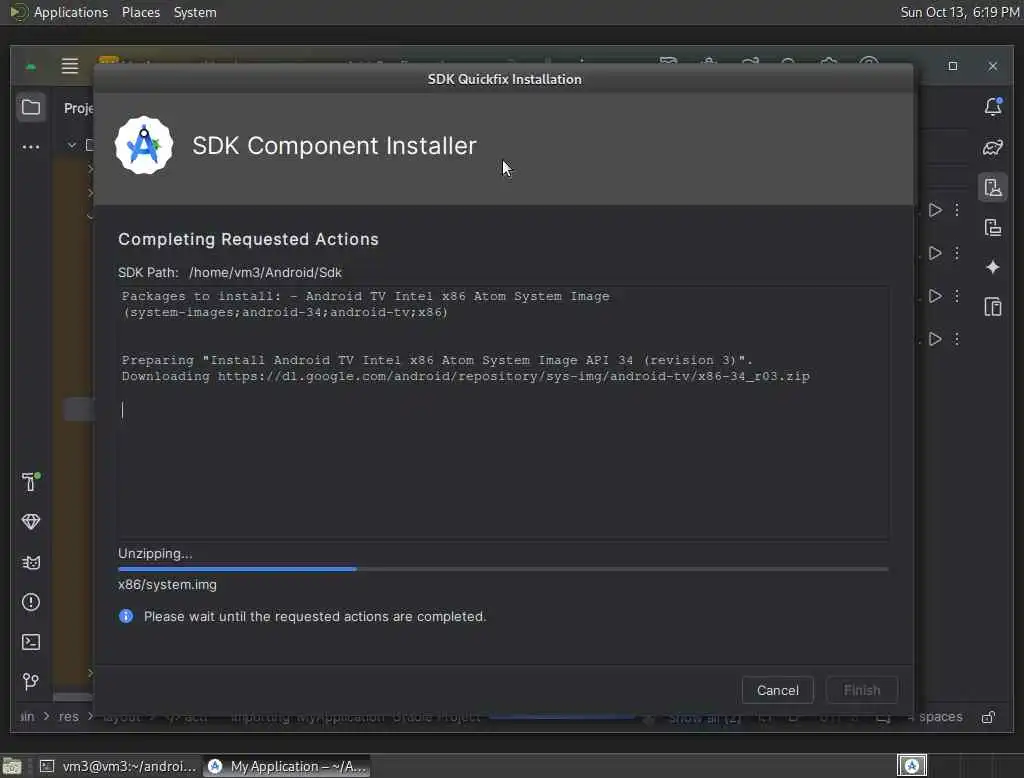Collapse the top project tree node chevron
Image resolution: width=1024 pixels, height=778 pixels.
pos(72,145)
